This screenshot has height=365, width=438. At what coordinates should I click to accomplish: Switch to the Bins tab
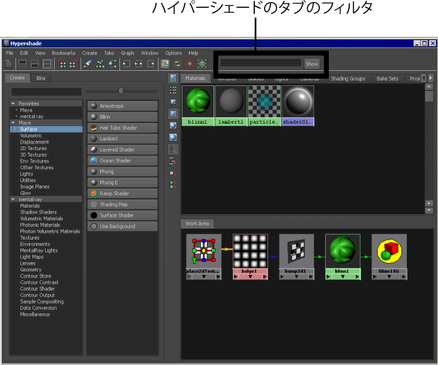point(41,78)
